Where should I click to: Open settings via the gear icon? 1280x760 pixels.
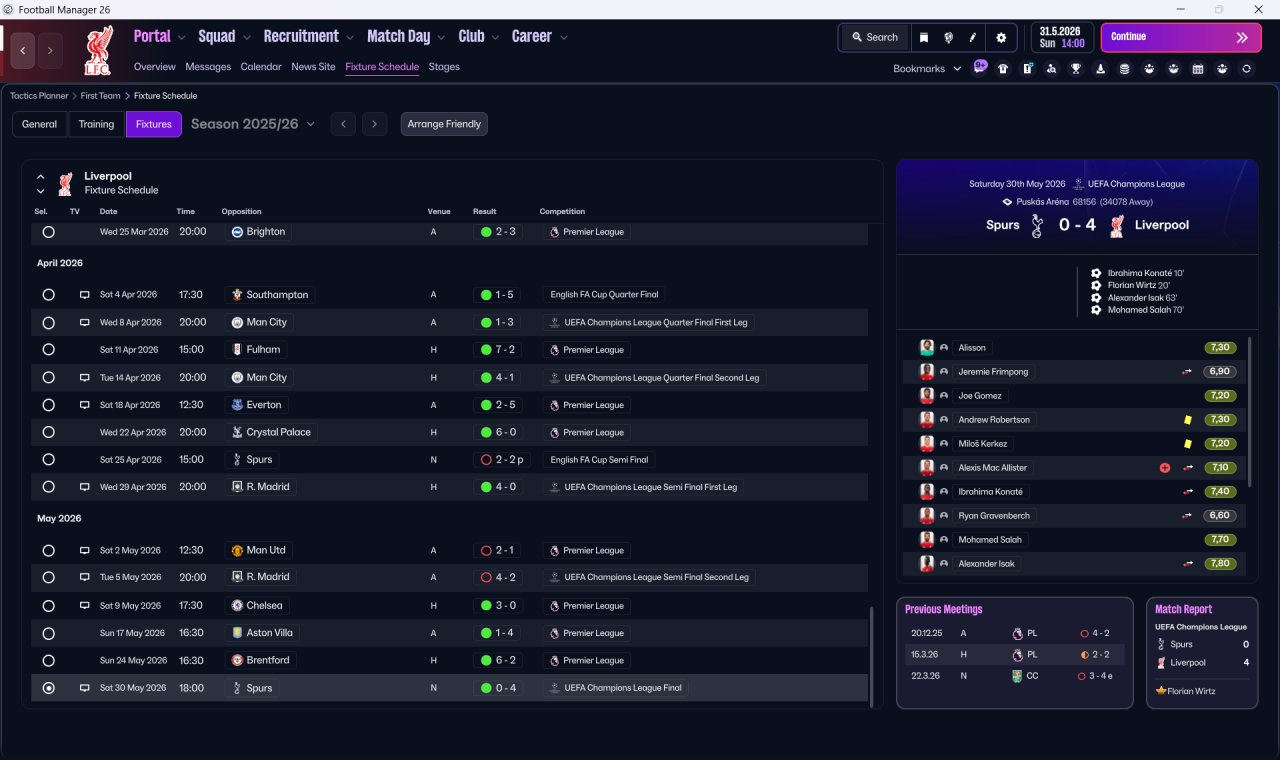1001,37
